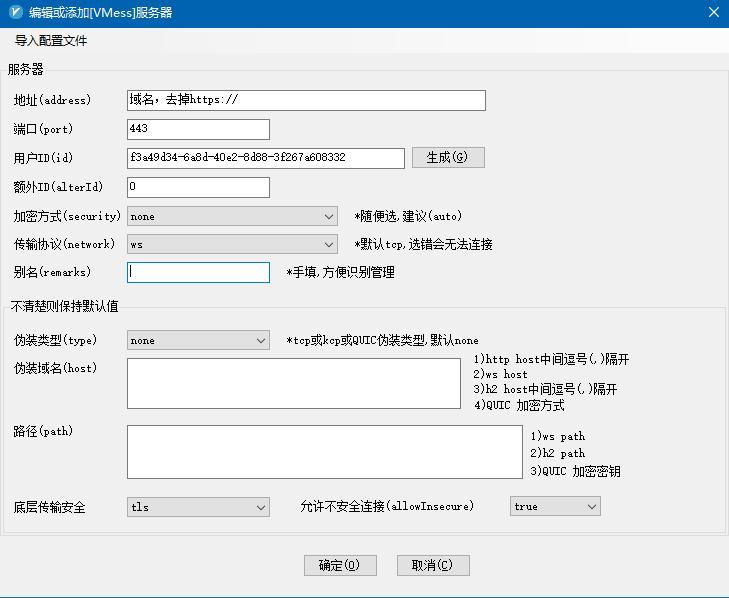Screen dimensions: 729x598
Task: Close the VMess server dialog window
Action: click(x=713, y=12)
